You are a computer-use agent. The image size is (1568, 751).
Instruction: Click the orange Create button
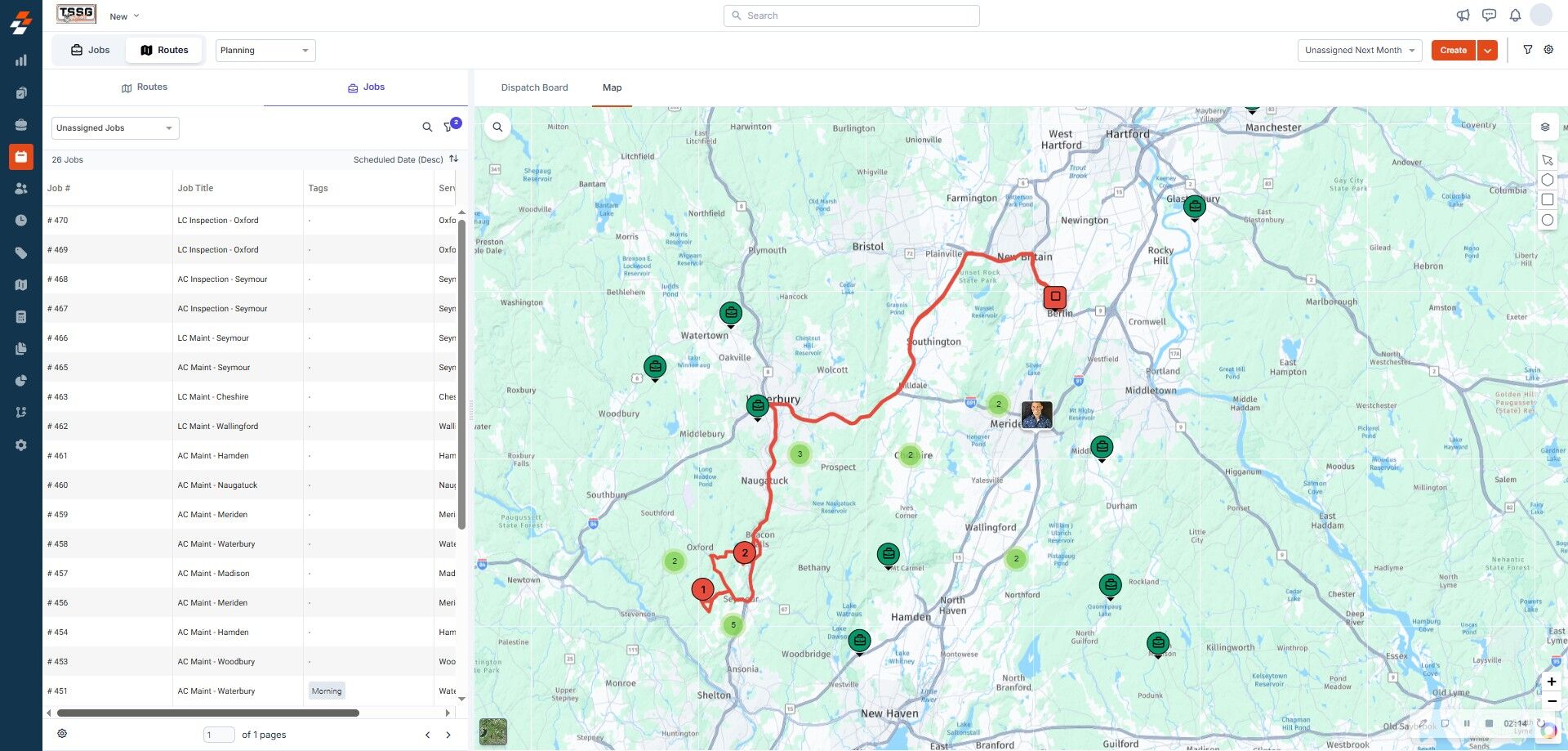(x=1453, y=51)
